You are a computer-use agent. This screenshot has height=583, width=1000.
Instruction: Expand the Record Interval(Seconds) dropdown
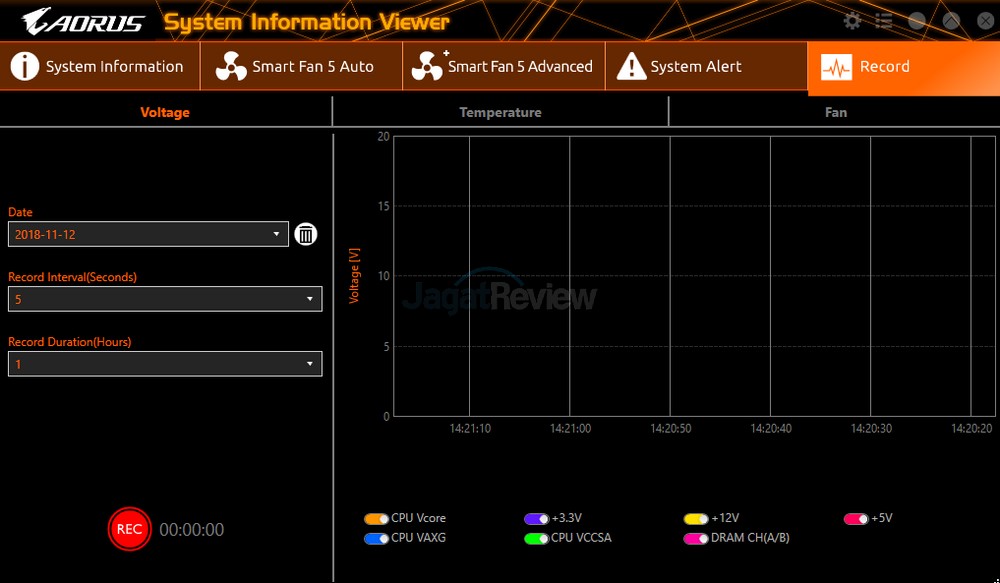click(165, 299)
